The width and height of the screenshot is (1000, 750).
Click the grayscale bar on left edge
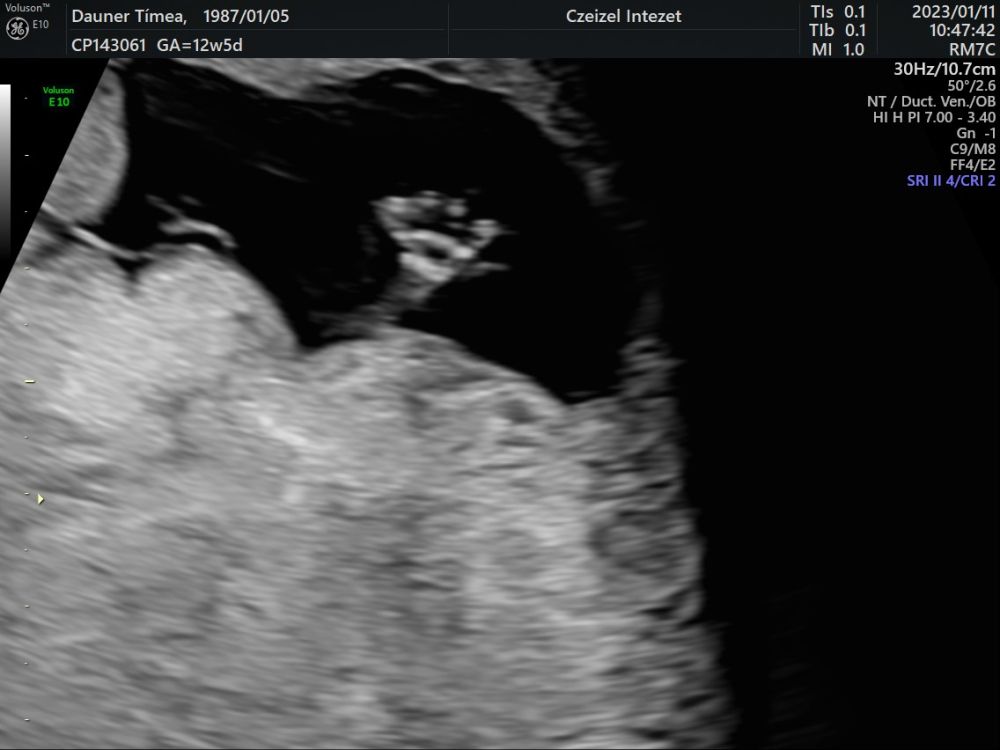pos(5,172)
